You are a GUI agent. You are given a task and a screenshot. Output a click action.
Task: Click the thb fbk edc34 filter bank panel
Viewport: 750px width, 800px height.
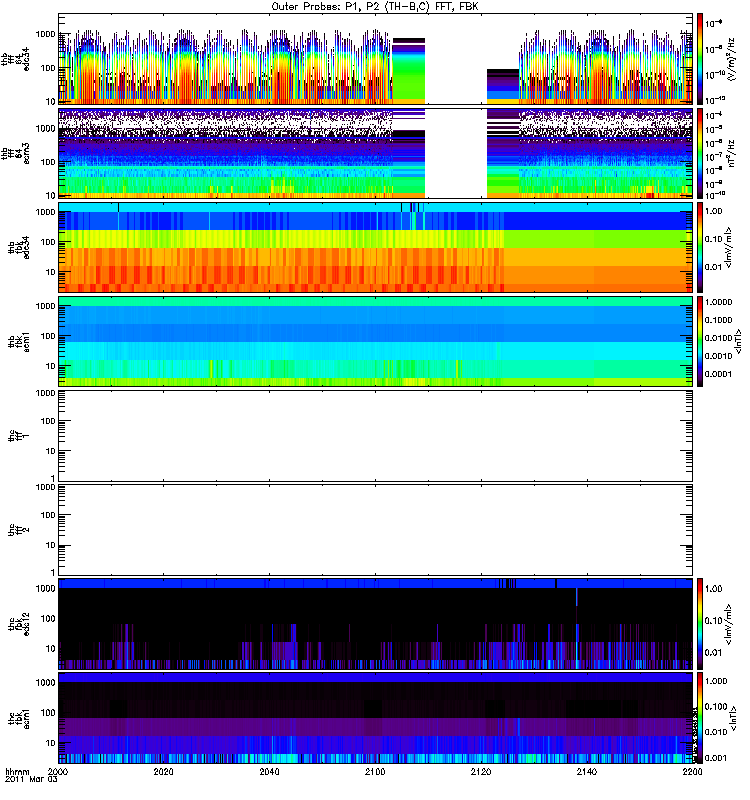376,247
